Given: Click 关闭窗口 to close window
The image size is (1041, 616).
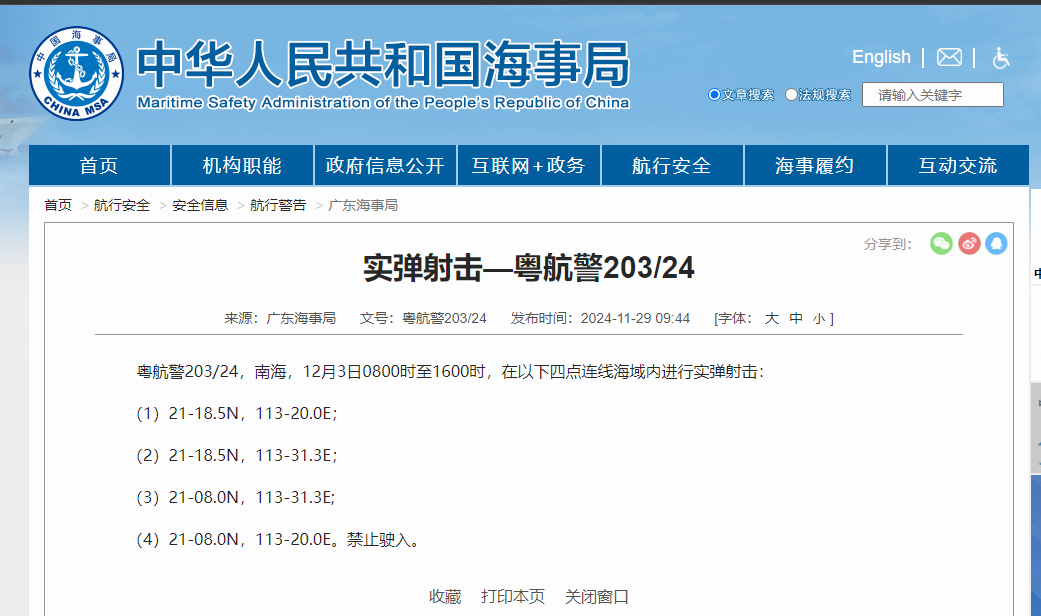Looking at the screenshot, I should tap(597, 596).
